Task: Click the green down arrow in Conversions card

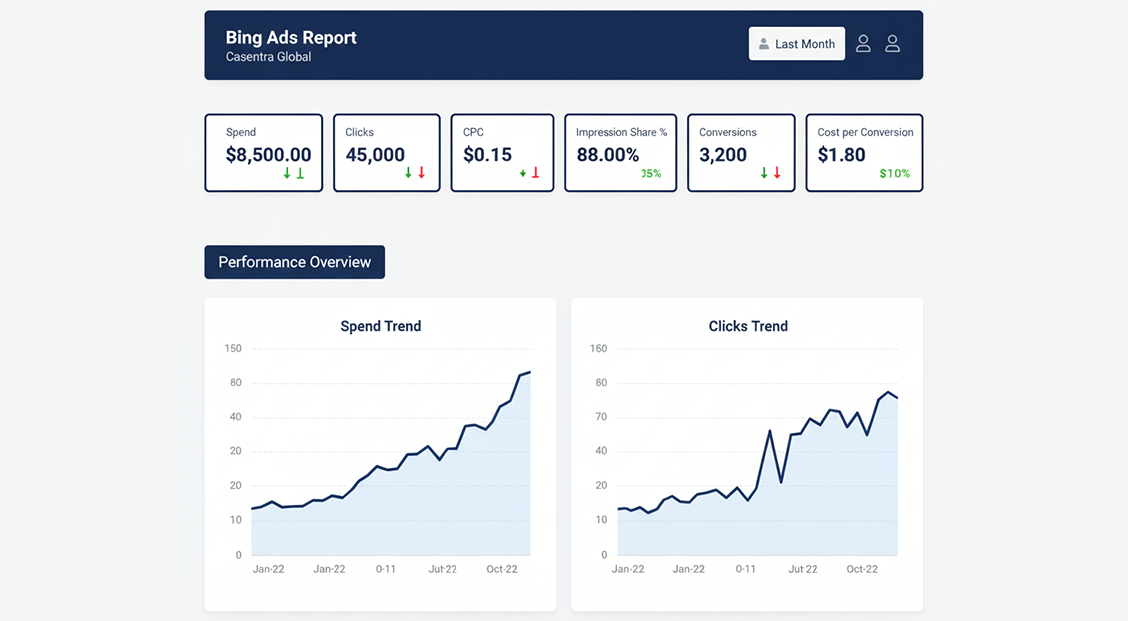Action: [x=764, y=173]
